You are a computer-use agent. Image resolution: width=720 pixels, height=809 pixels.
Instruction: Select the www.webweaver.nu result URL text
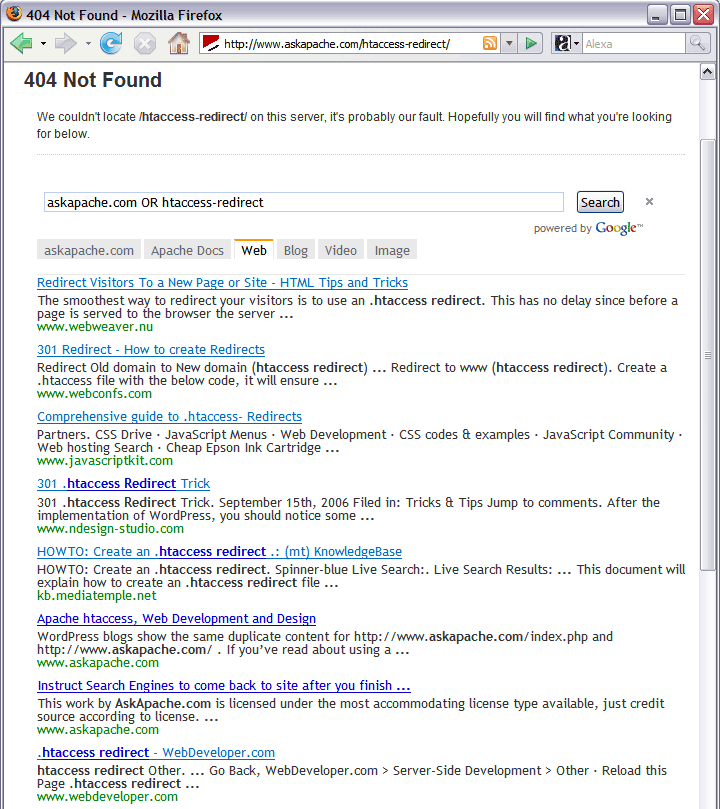click(95, 327)
